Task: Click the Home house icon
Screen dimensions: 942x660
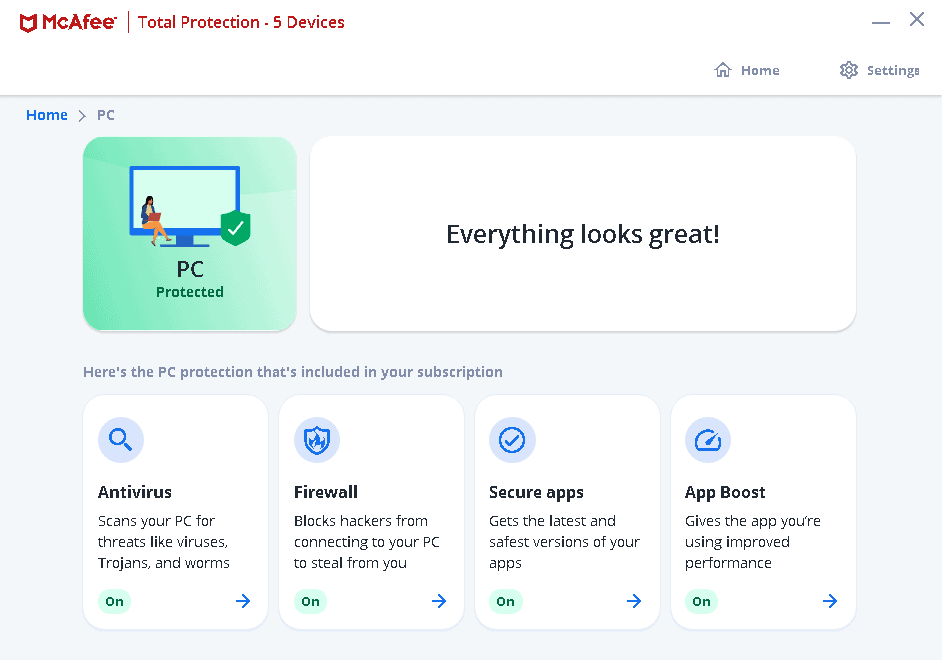Action: pyautogui.click(x=722, y=70)
